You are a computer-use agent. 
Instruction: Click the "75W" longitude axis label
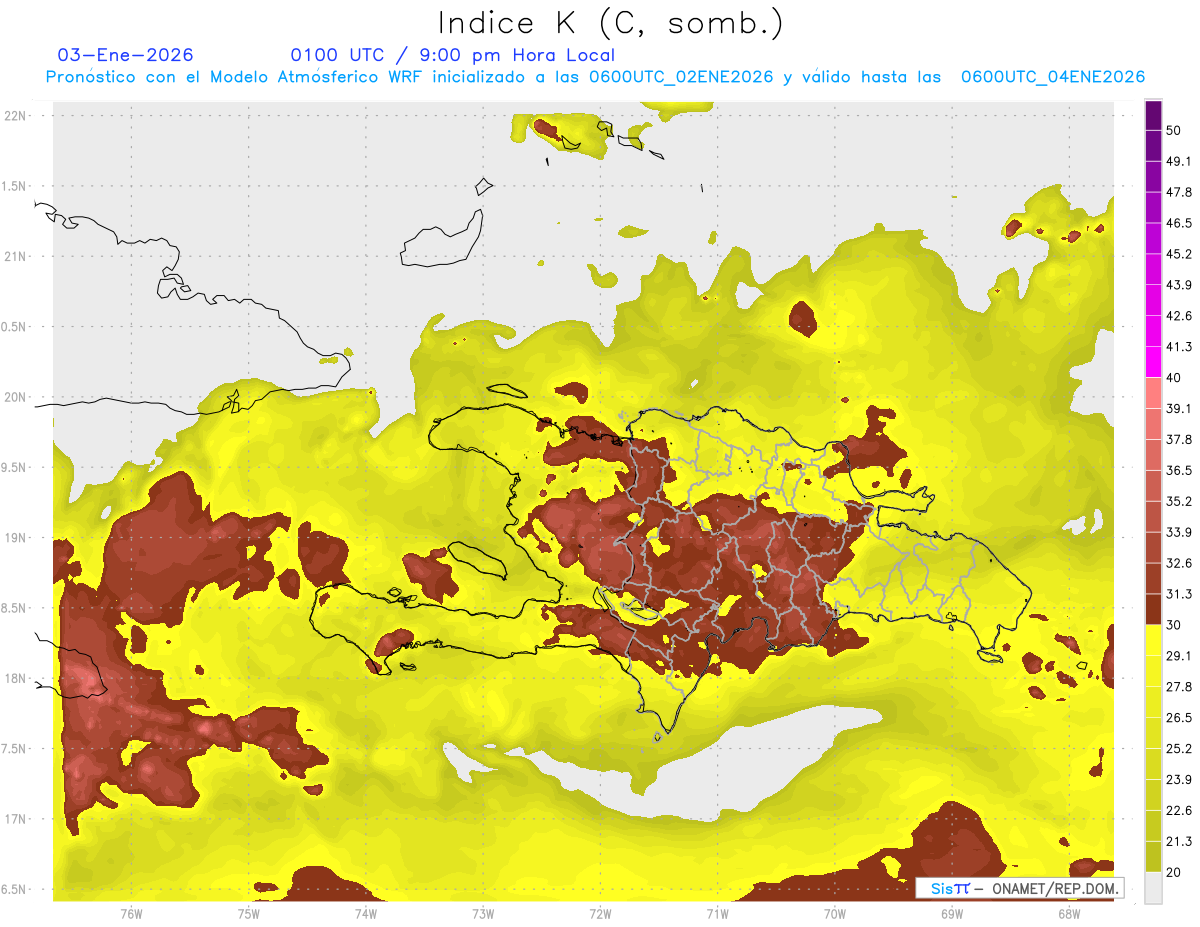pyautogui.click(x=249, y=913)
